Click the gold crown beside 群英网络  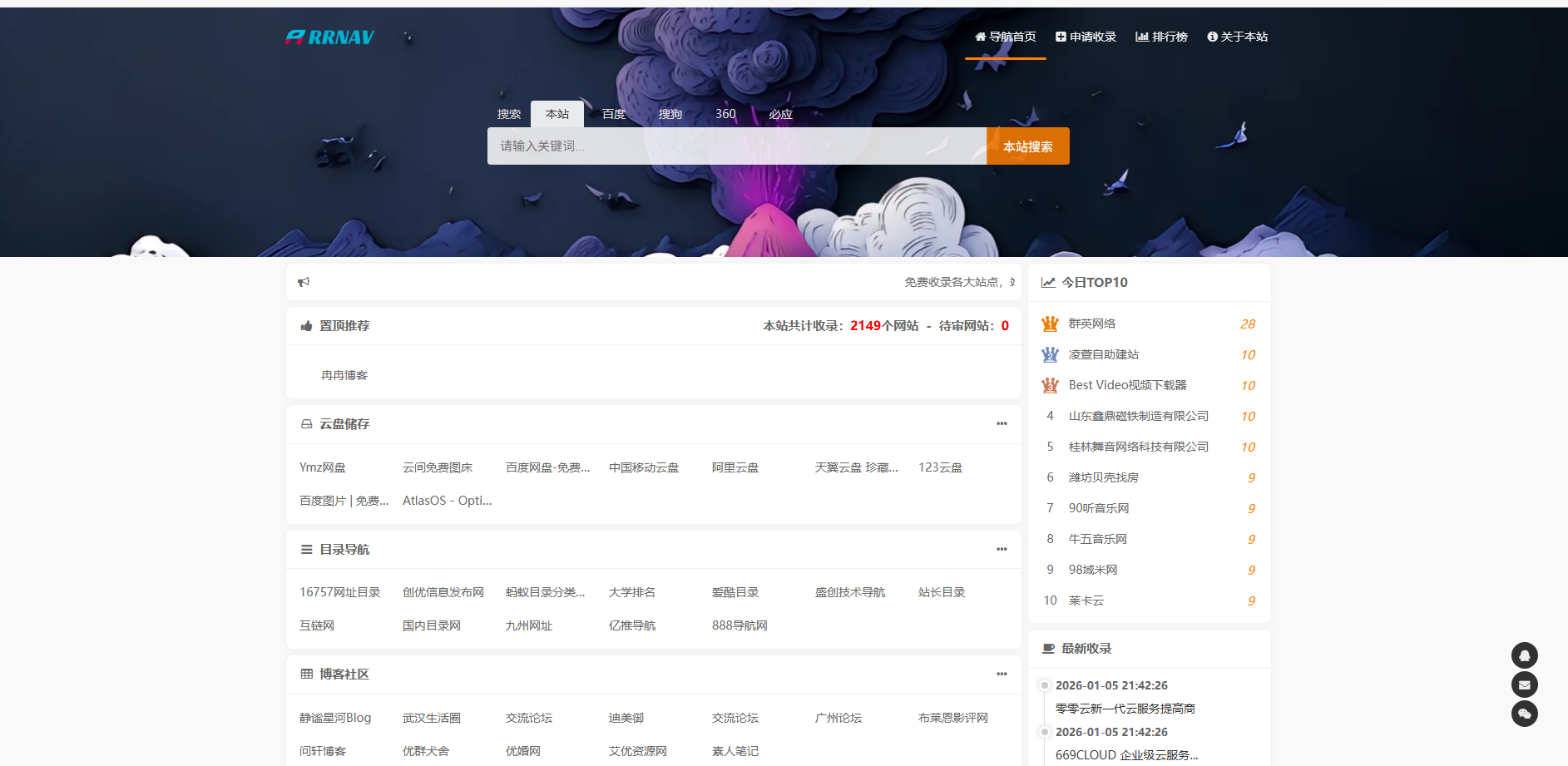coord(1050,324)
